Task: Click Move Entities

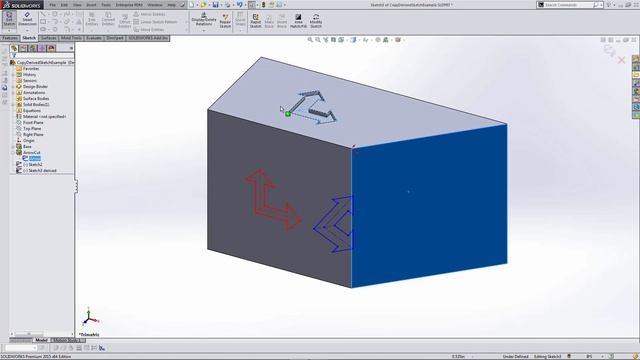Action: pos(149,29)
